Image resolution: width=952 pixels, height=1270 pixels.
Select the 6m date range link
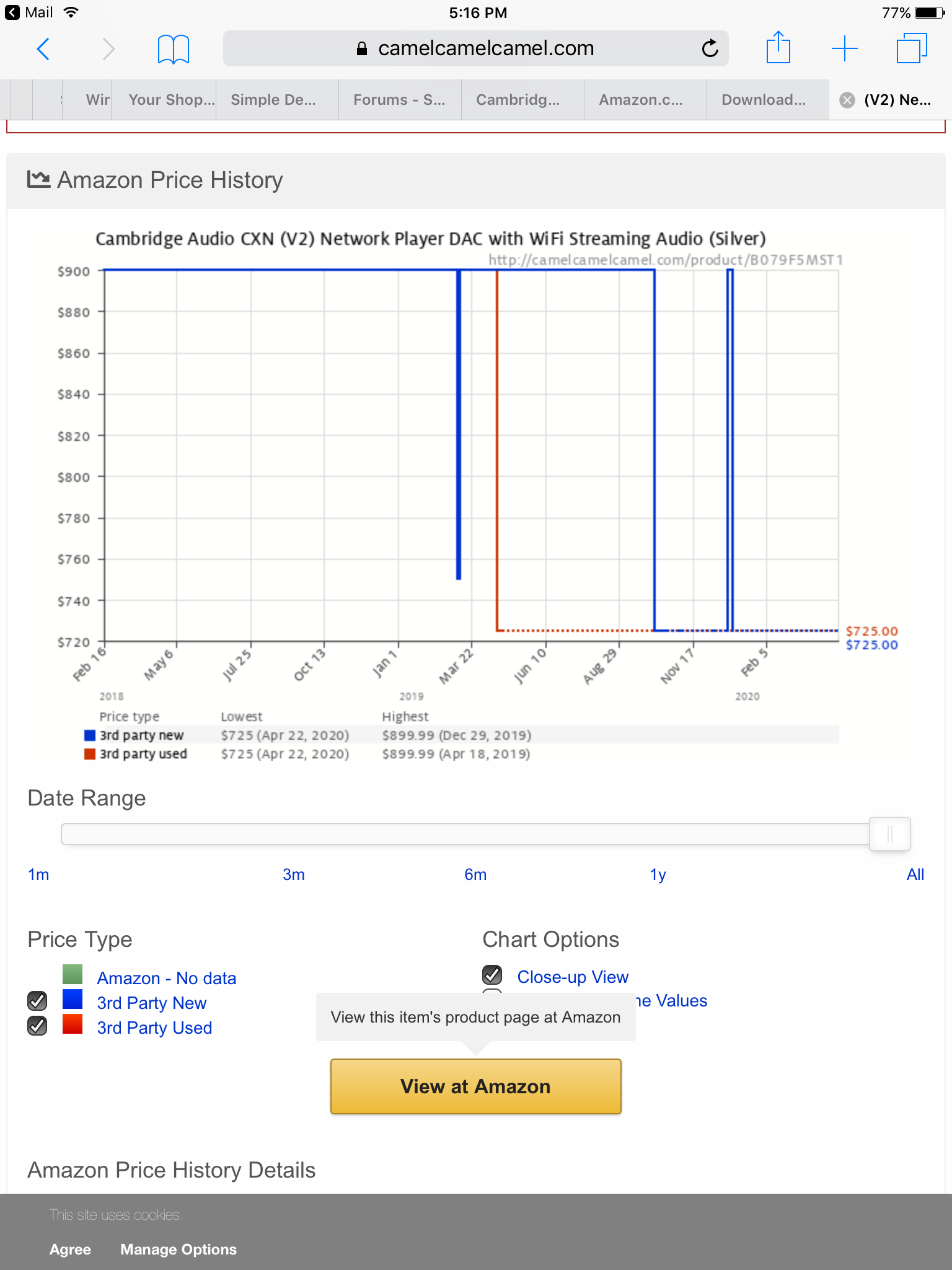[475, 874]
